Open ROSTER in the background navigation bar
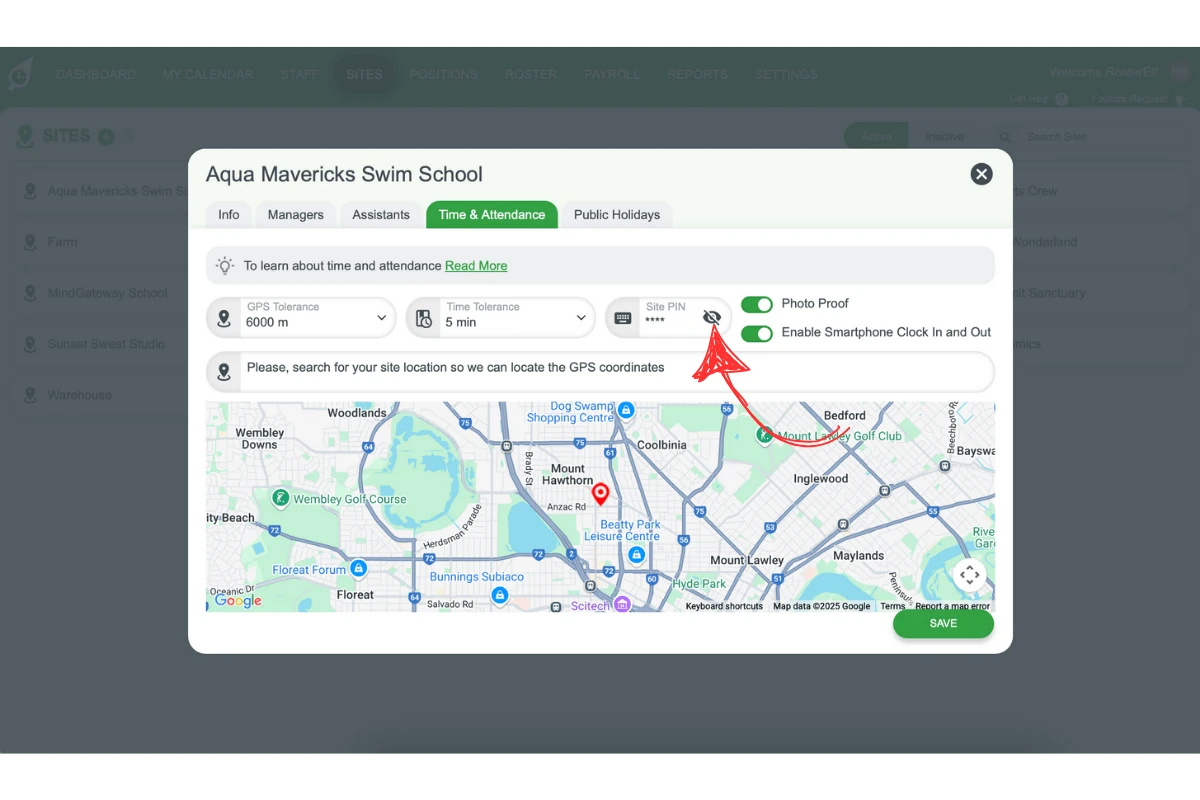Viewport: 1200px width, 800px height. [531, 74]
